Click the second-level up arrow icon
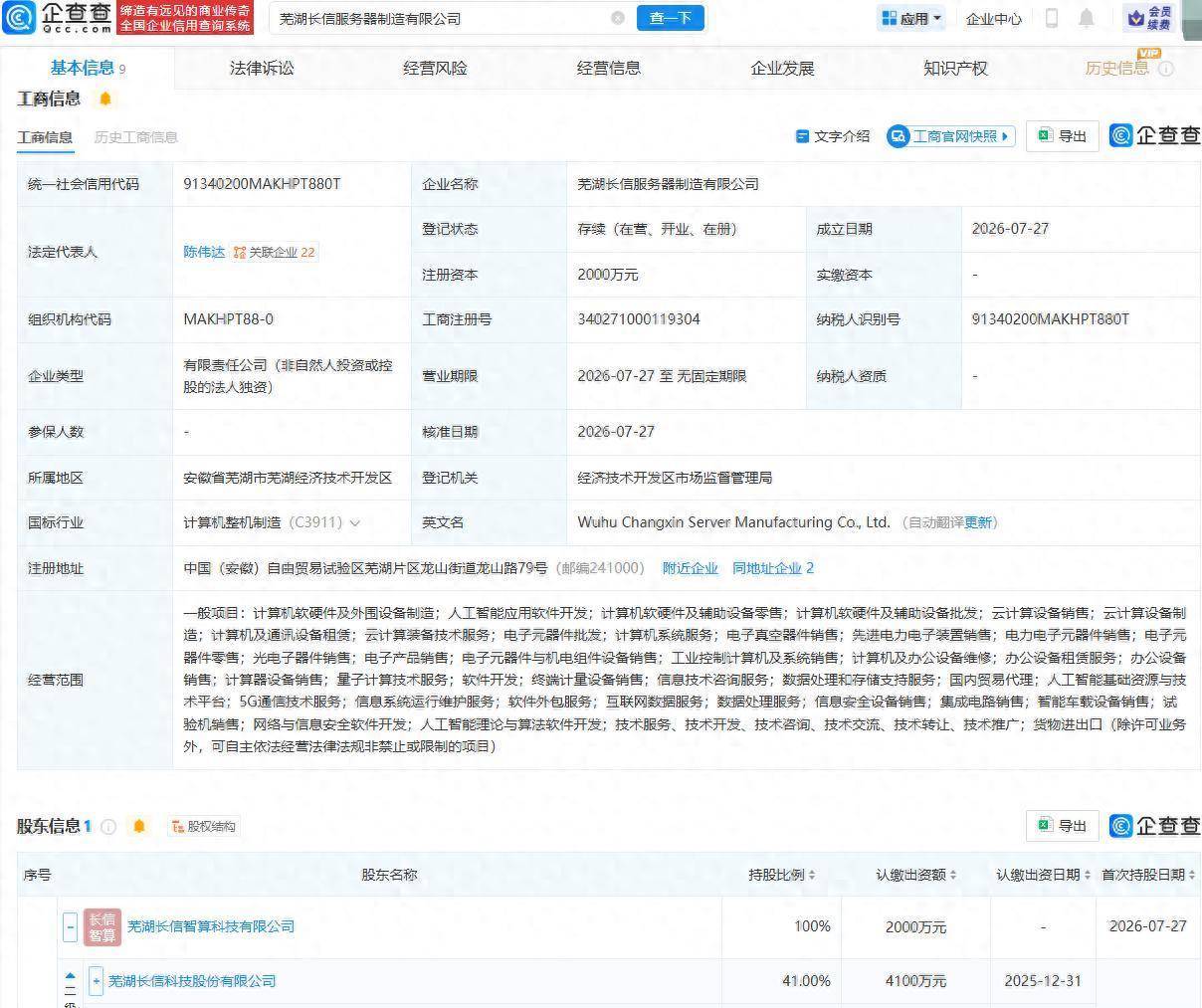This screenshot has height=1008, width=1202. [70, 976]
